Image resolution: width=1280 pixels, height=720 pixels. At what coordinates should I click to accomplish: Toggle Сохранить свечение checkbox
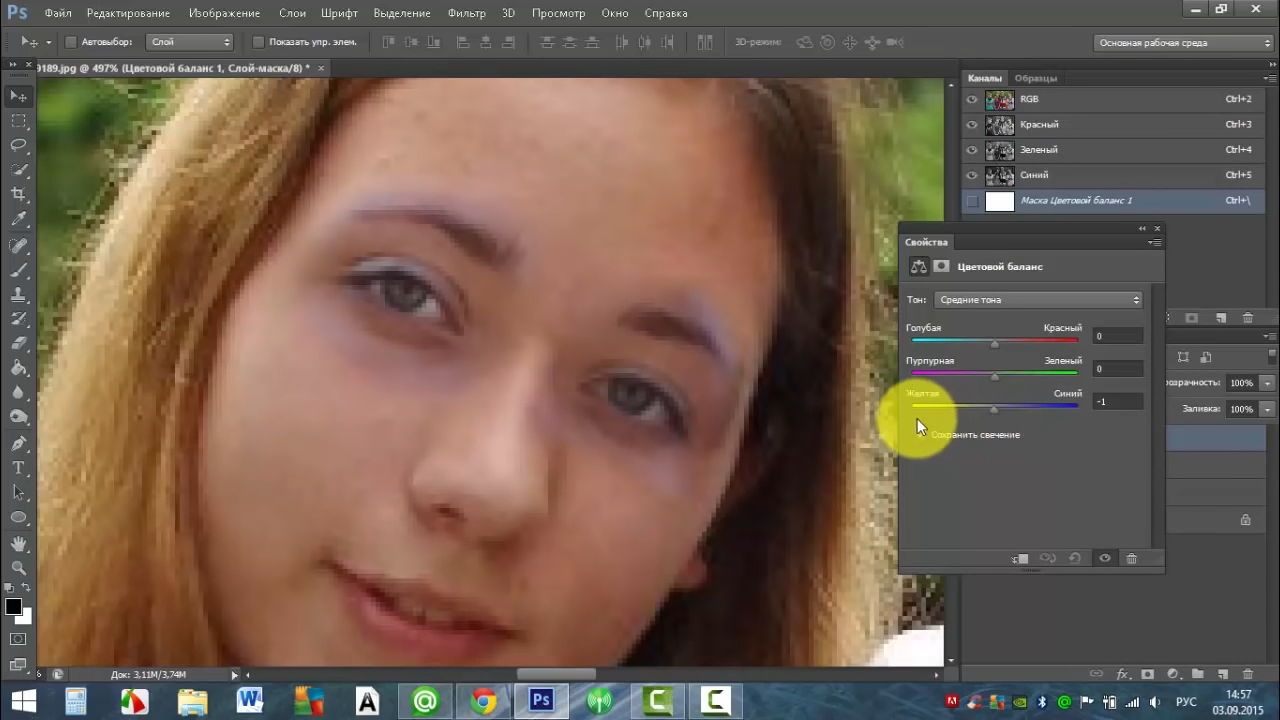coord(920,435)
